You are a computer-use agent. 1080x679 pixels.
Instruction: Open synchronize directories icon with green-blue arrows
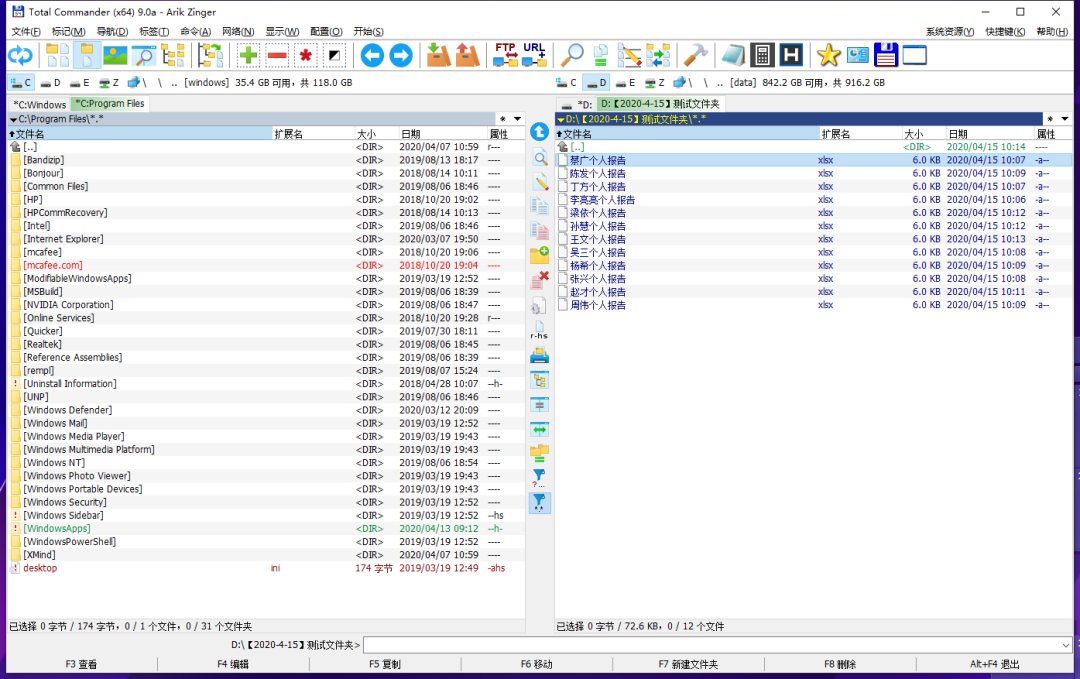point(658,56)
